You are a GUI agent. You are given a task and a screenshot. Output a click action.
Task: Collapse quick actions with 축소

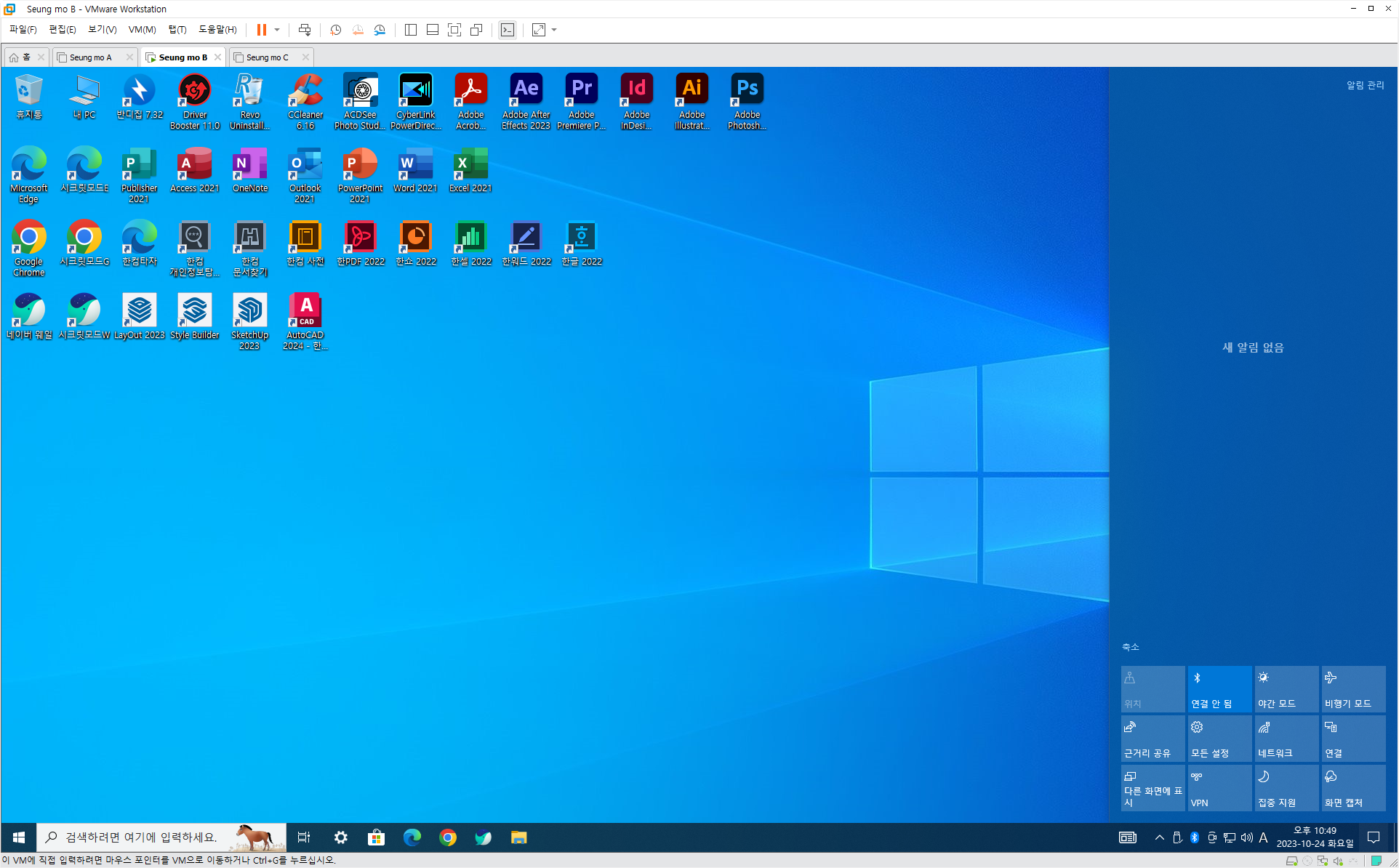coord(1131,647)
